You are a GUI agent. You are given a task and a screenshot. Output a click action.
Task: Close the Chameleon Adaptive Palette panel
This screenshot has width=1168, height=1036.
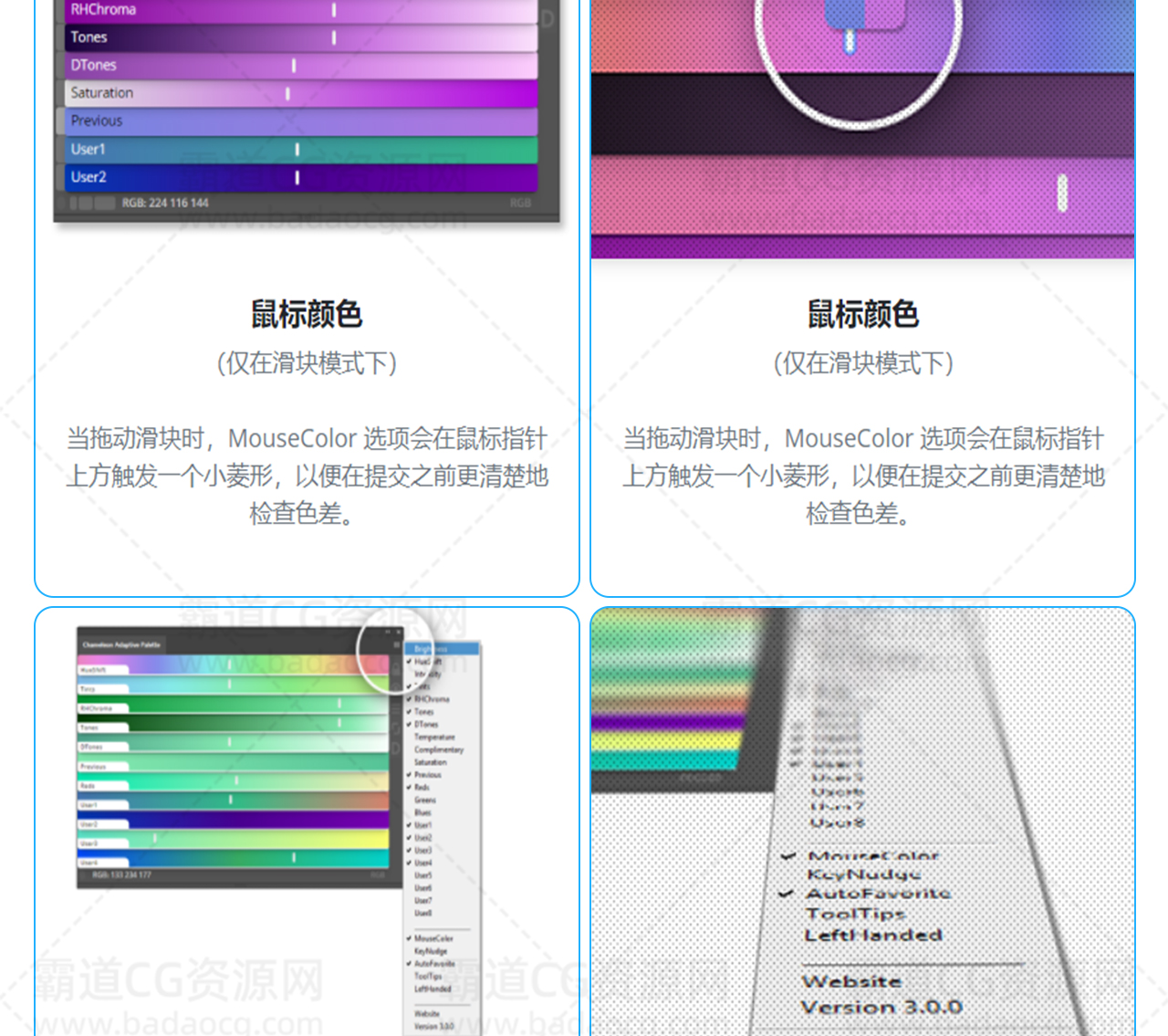point(399,632)
